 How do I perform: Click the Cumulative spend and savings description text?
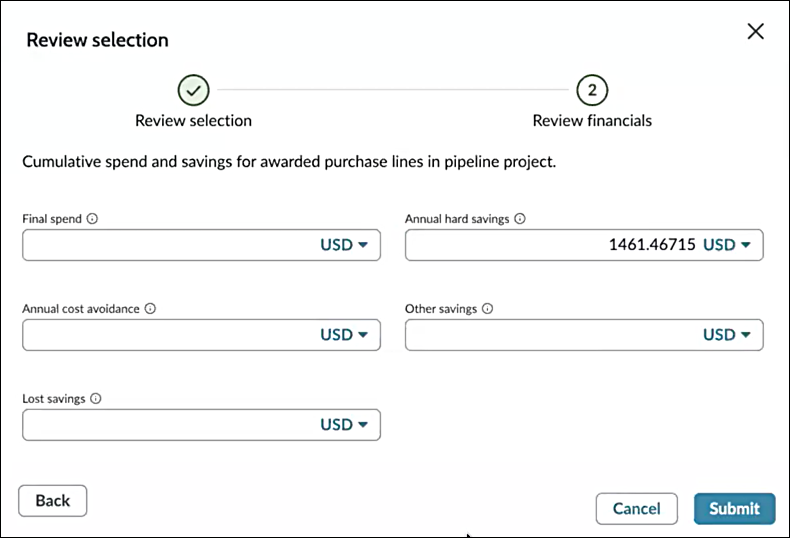click(289, 162)
